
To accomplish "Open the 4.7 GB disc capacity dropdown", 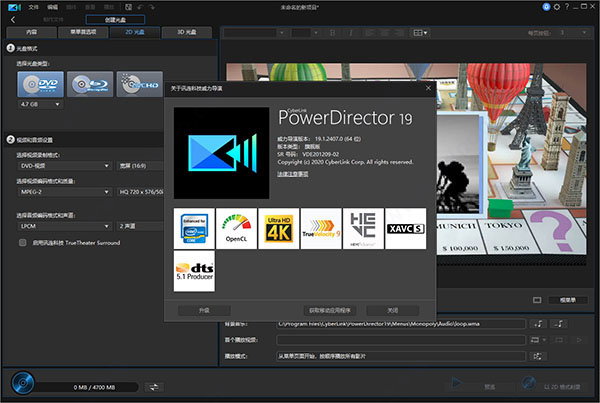I will click(x=41, y=104).
